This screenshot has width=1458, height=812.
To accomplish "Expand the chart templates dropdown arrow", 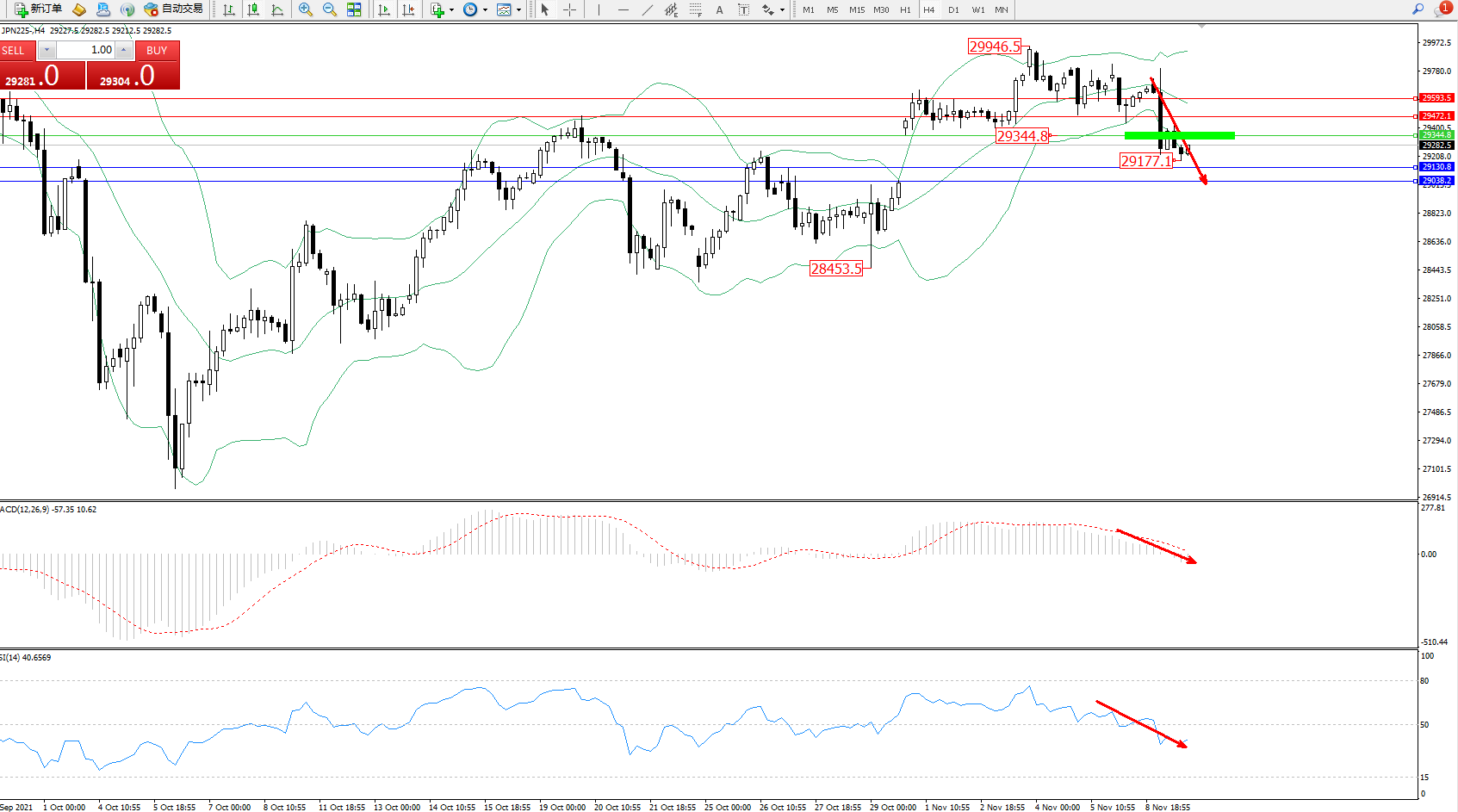I will pos(518,10).
